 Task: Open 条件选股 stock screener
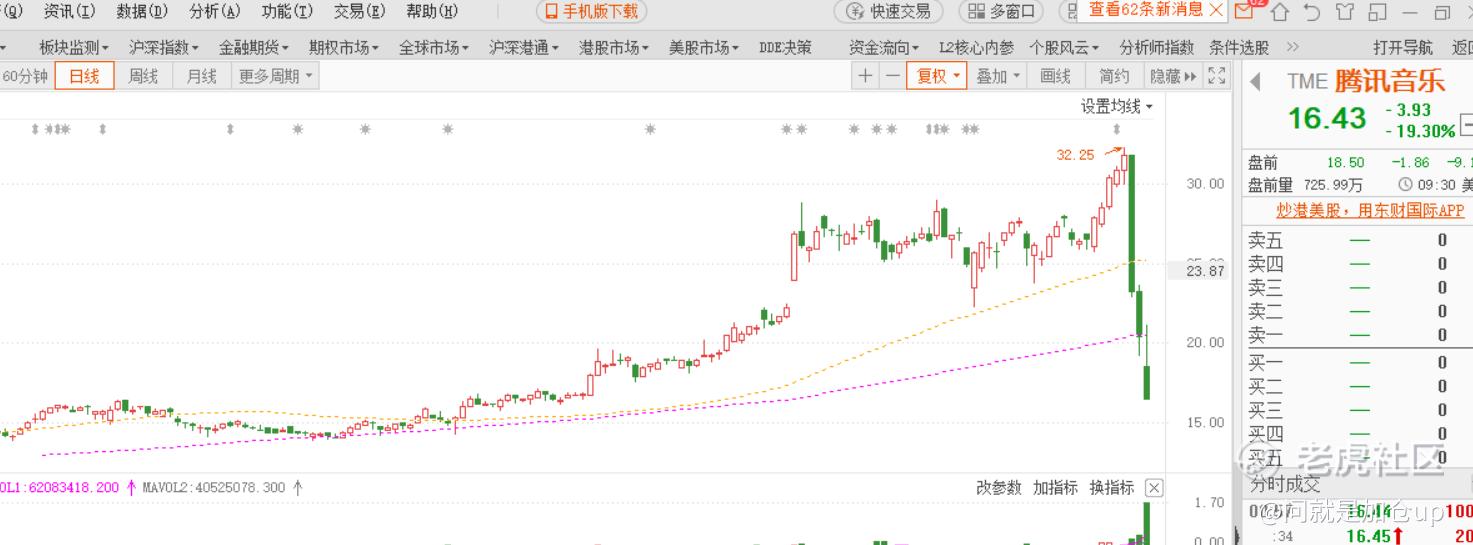[x=1239, y=47]
